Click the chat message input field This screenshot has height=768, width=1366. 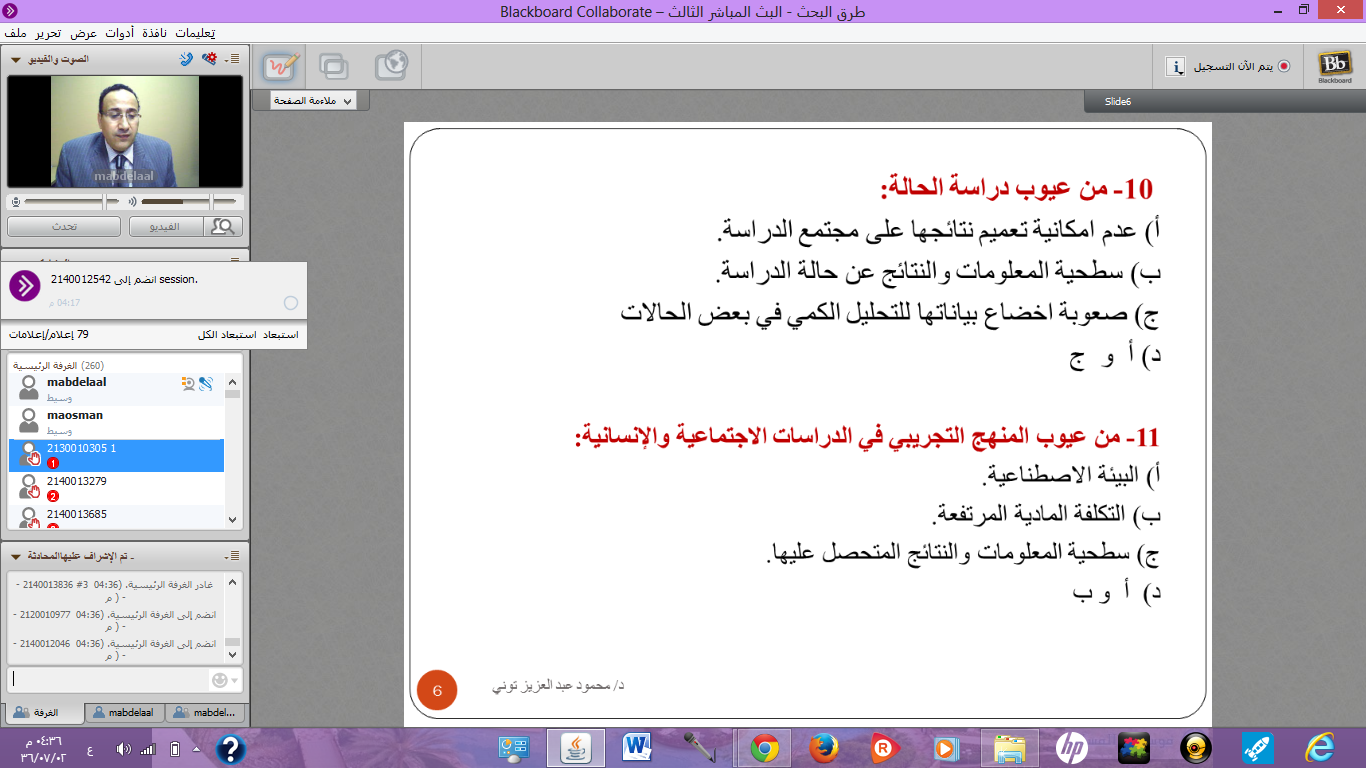[107, 680]
